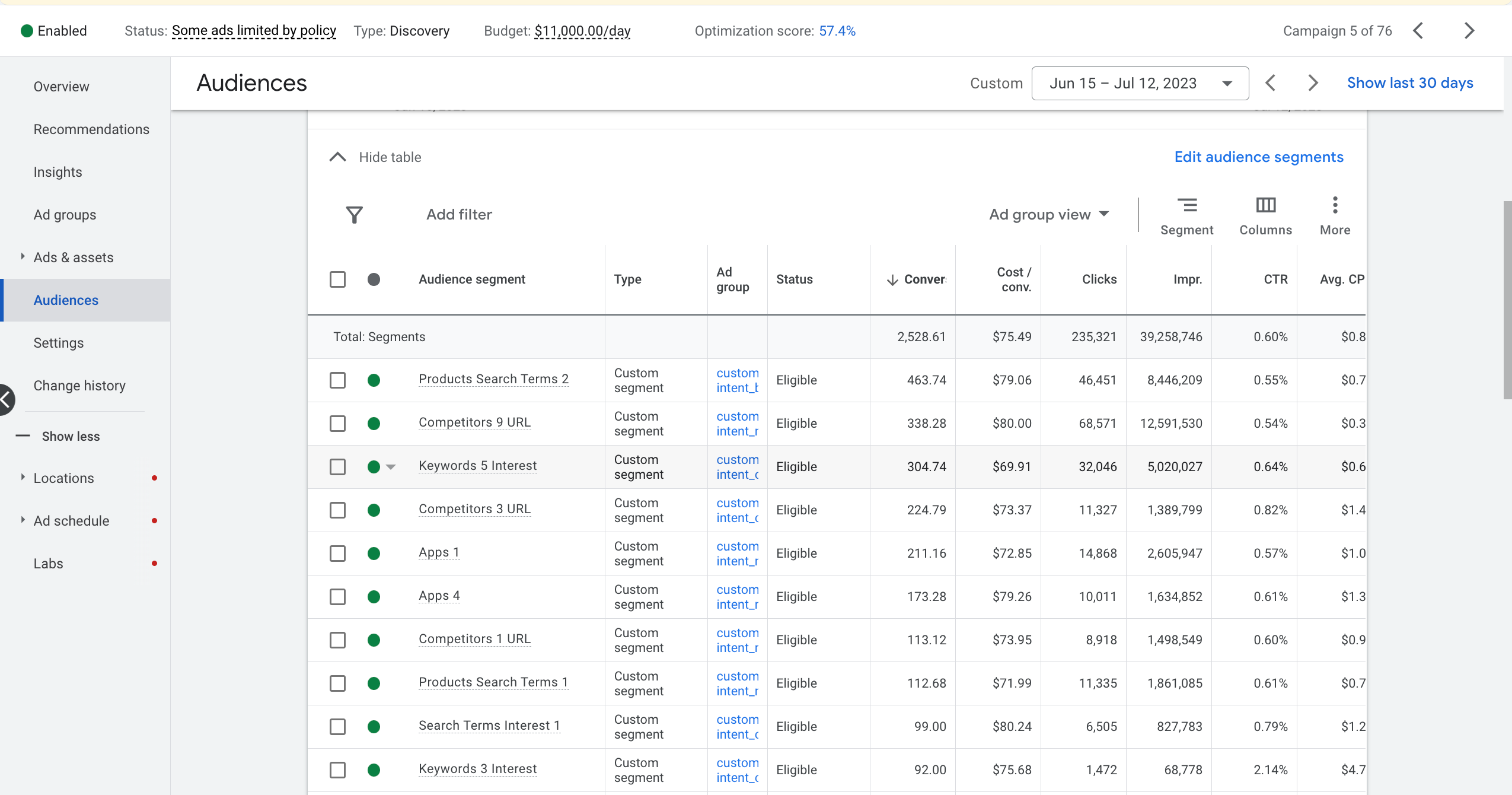The height and width of the screenshot is (795, 1512).
Task: Select all rows with header checkbox
Action: point(337,279)
